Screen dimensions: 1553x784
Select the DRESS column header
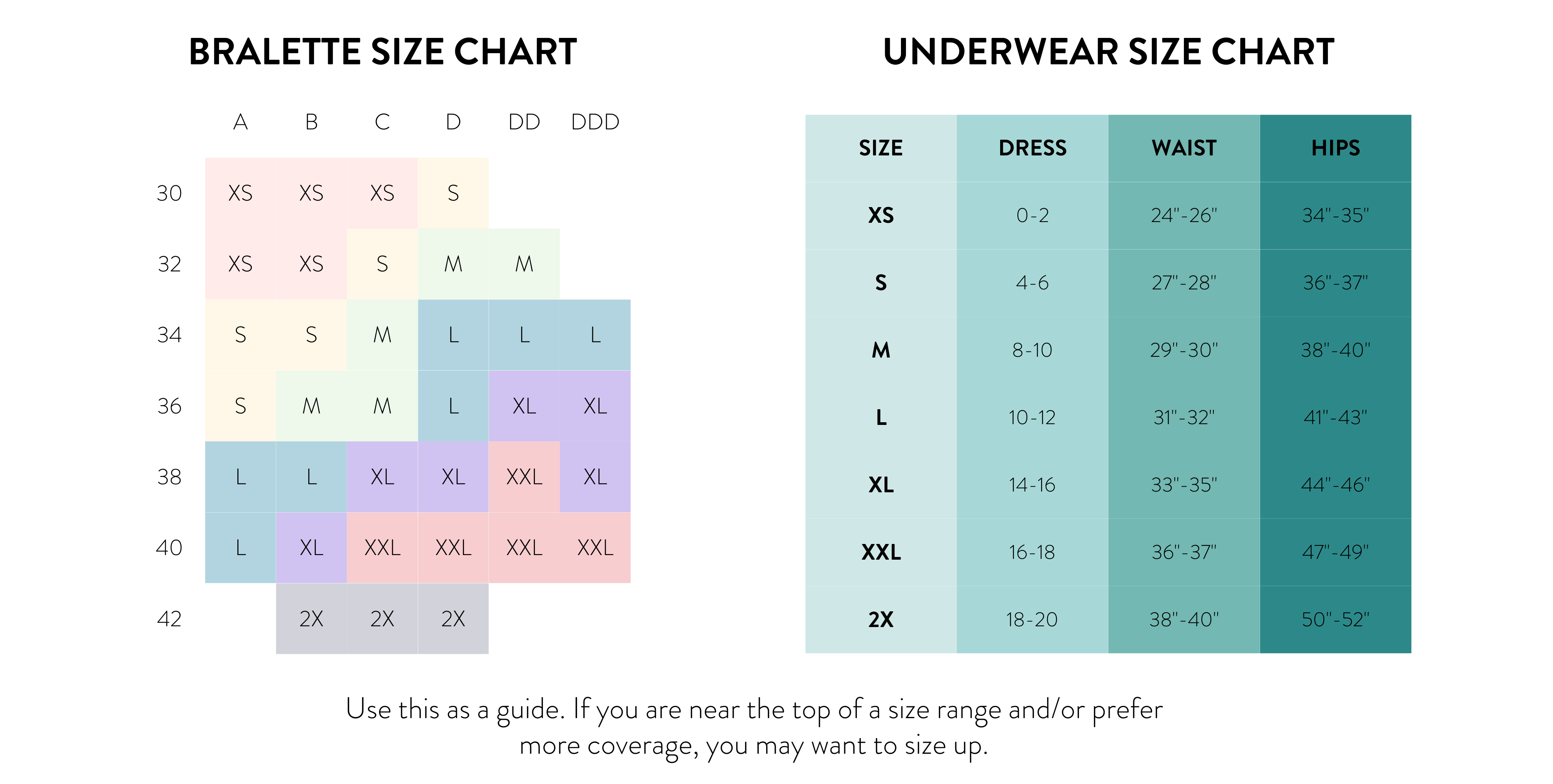tap(1032, 148)
